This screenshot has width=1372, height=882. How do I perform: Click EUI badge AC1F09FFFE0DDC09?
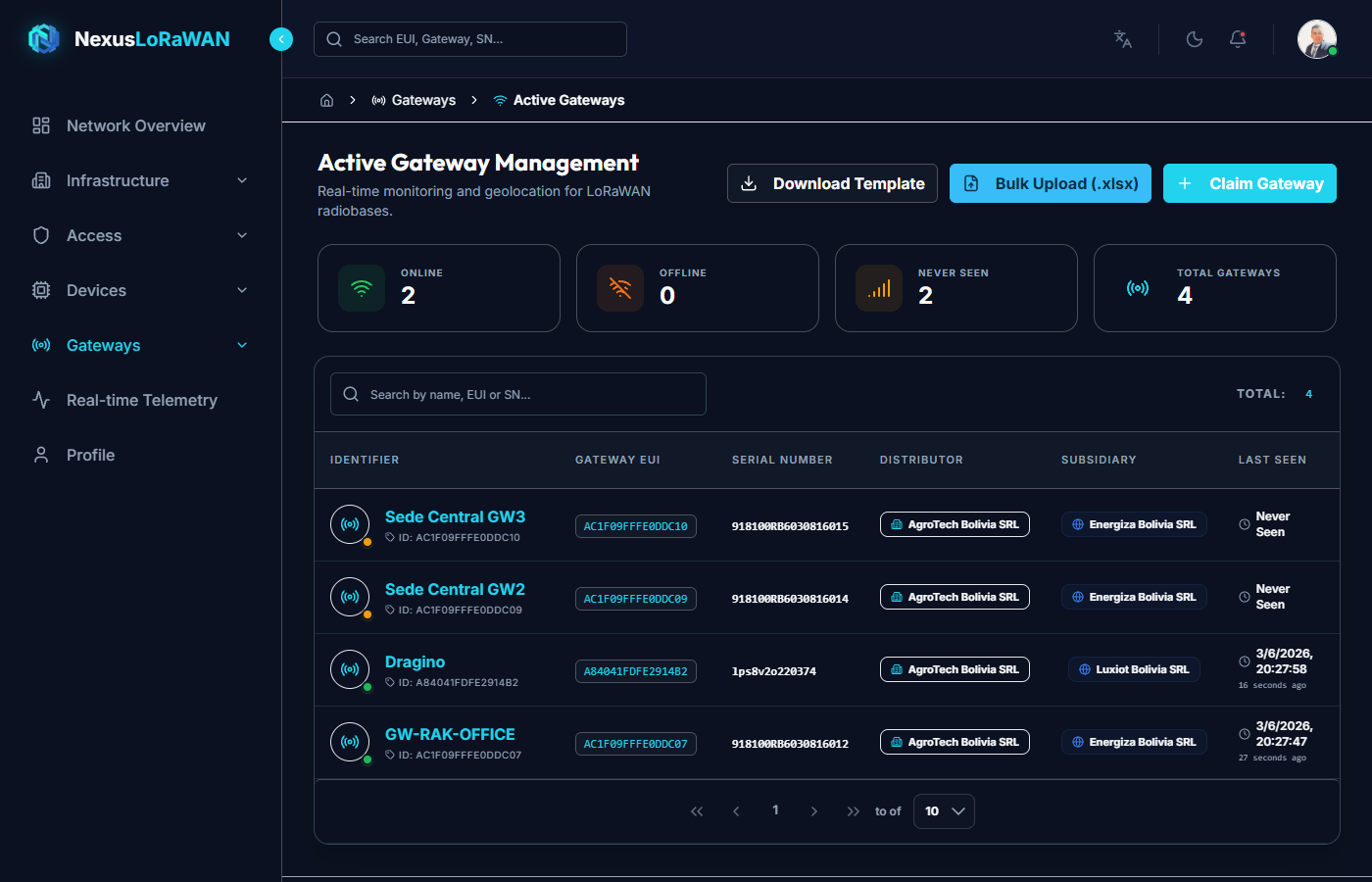636,599
